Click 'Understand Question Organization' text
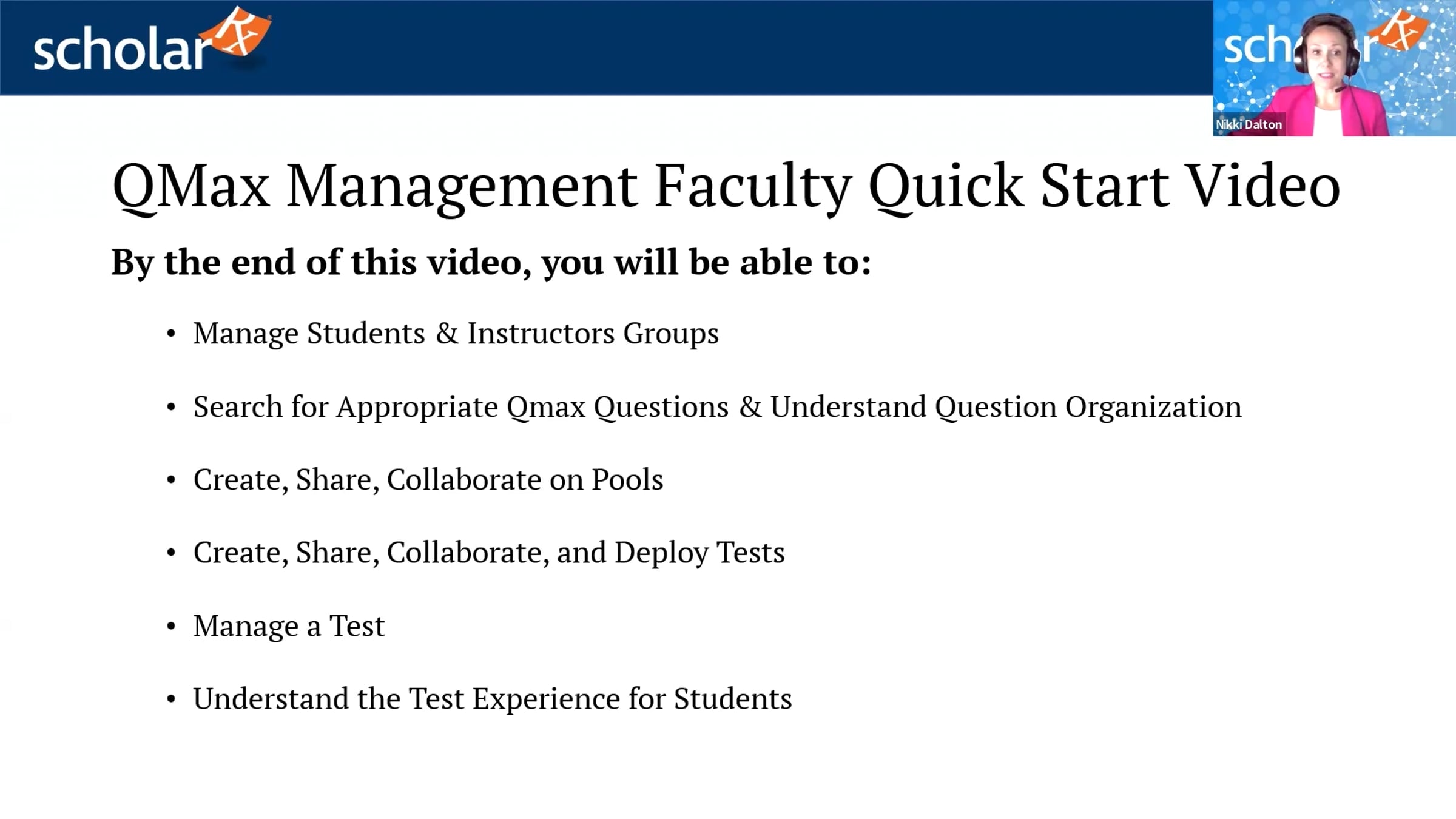1456x819 pixels. pos(1006,407)
